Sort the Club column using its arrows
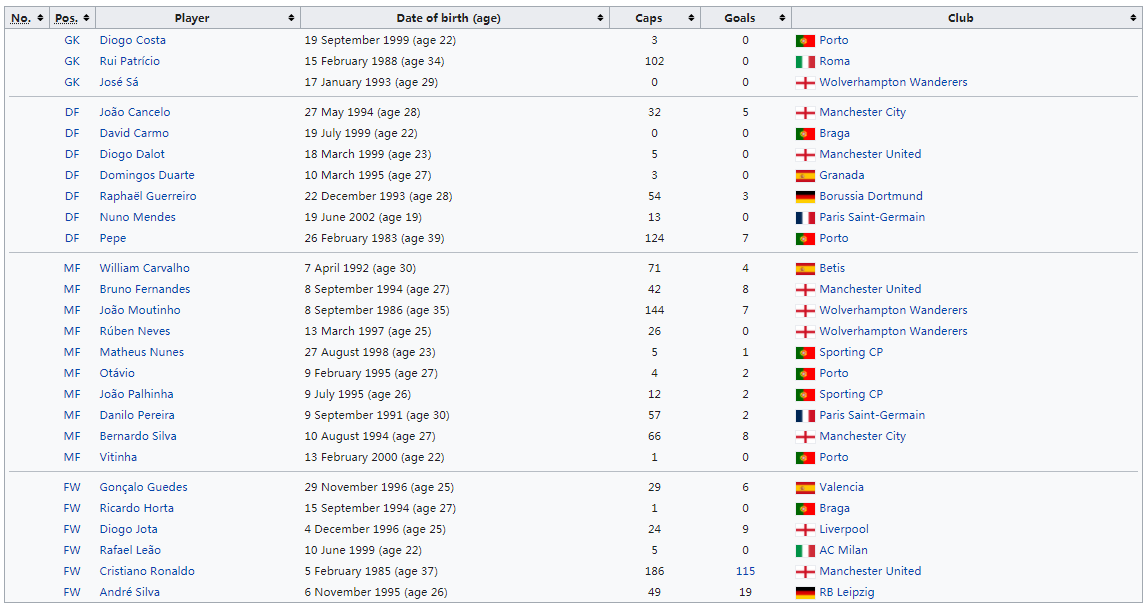 coord(1133,18)
